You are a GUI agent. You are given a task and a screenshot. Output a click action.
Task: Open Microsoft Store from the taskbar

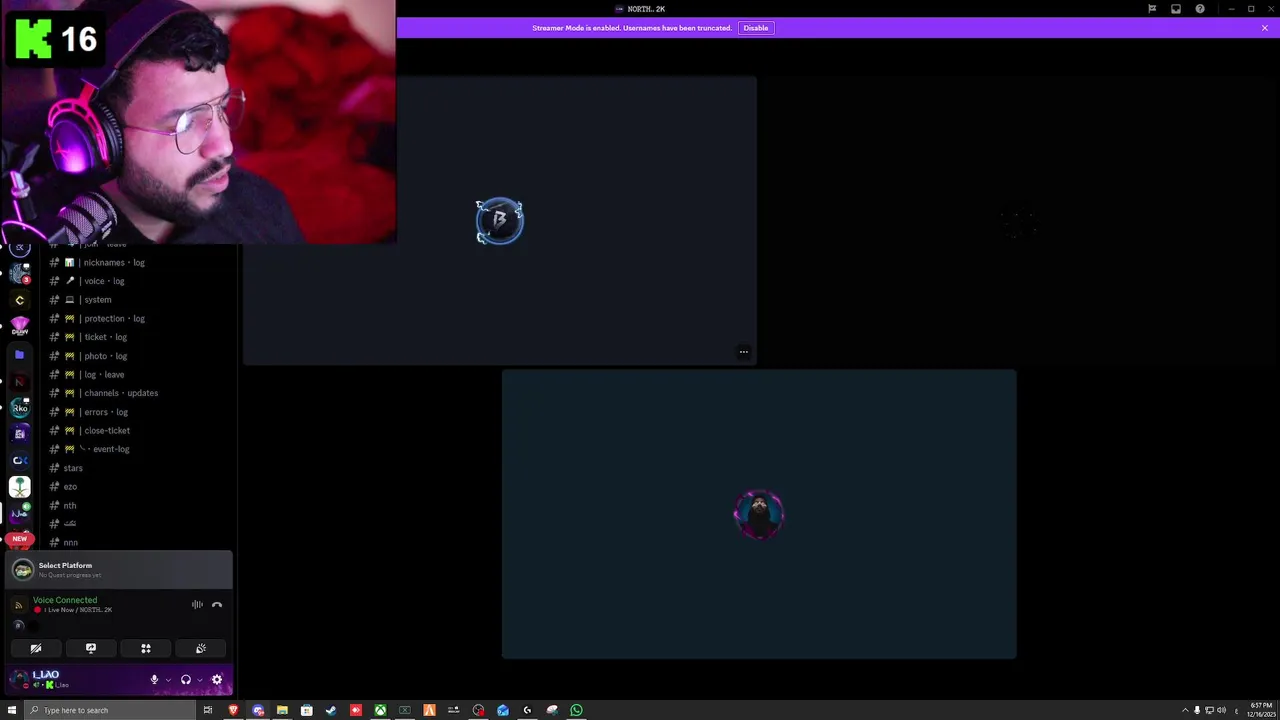pos(307,710)
